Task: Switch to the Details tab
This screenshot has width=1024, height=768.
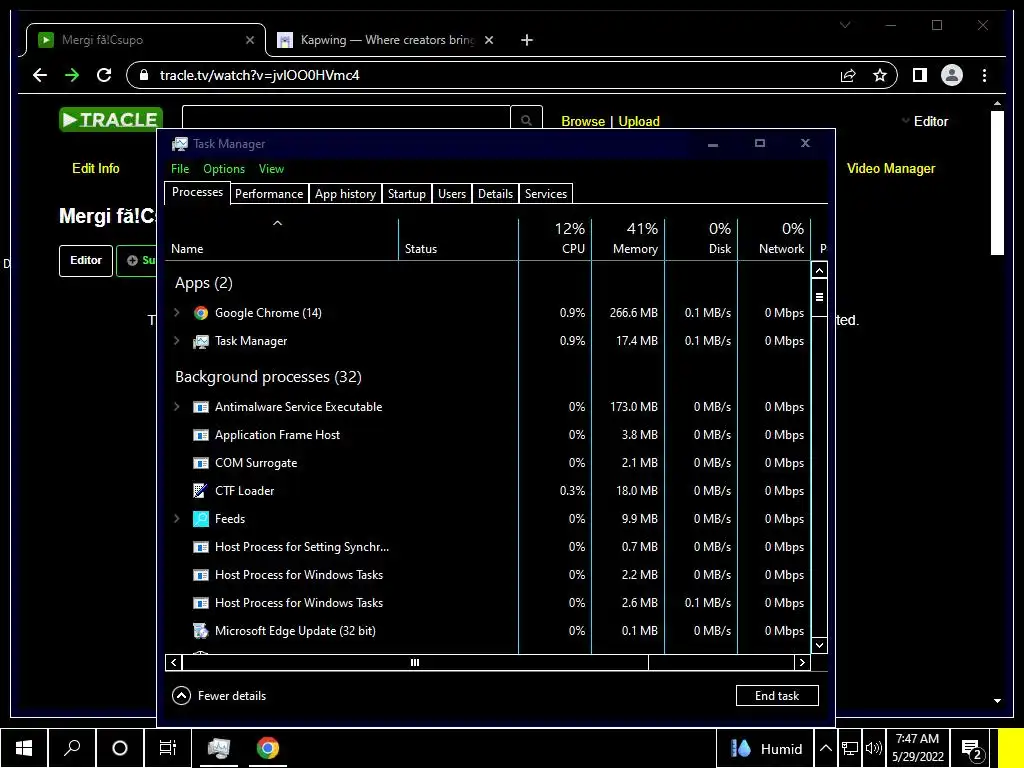Action: tap(496, 194)
